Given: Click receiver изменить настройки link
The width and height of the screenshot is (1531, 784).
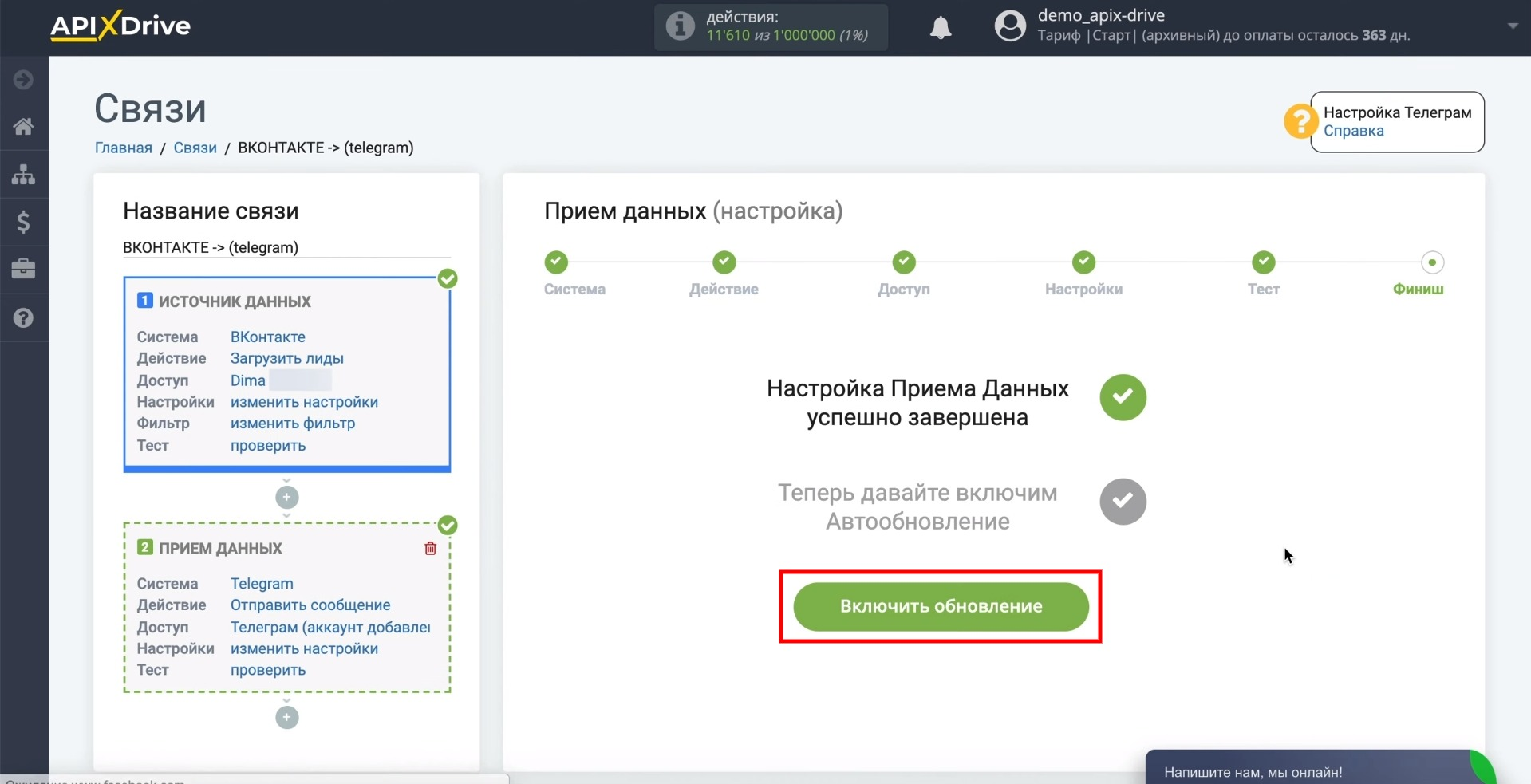Looking at the screenshot, I should pos(304,648).
